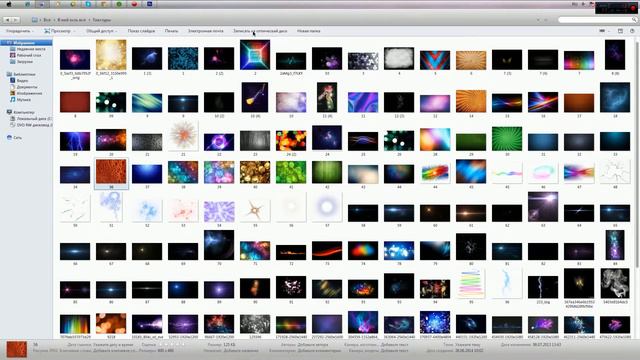Click the Изображения library icon
Screen dimensions: 640x360
point(13,93)
